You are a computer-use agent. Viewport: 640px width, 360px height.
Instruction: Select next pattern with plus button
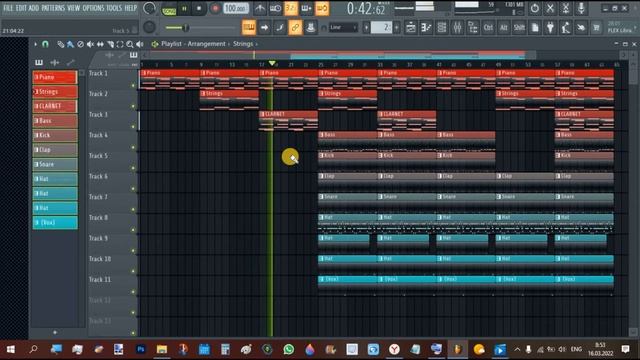coord(396,27)
